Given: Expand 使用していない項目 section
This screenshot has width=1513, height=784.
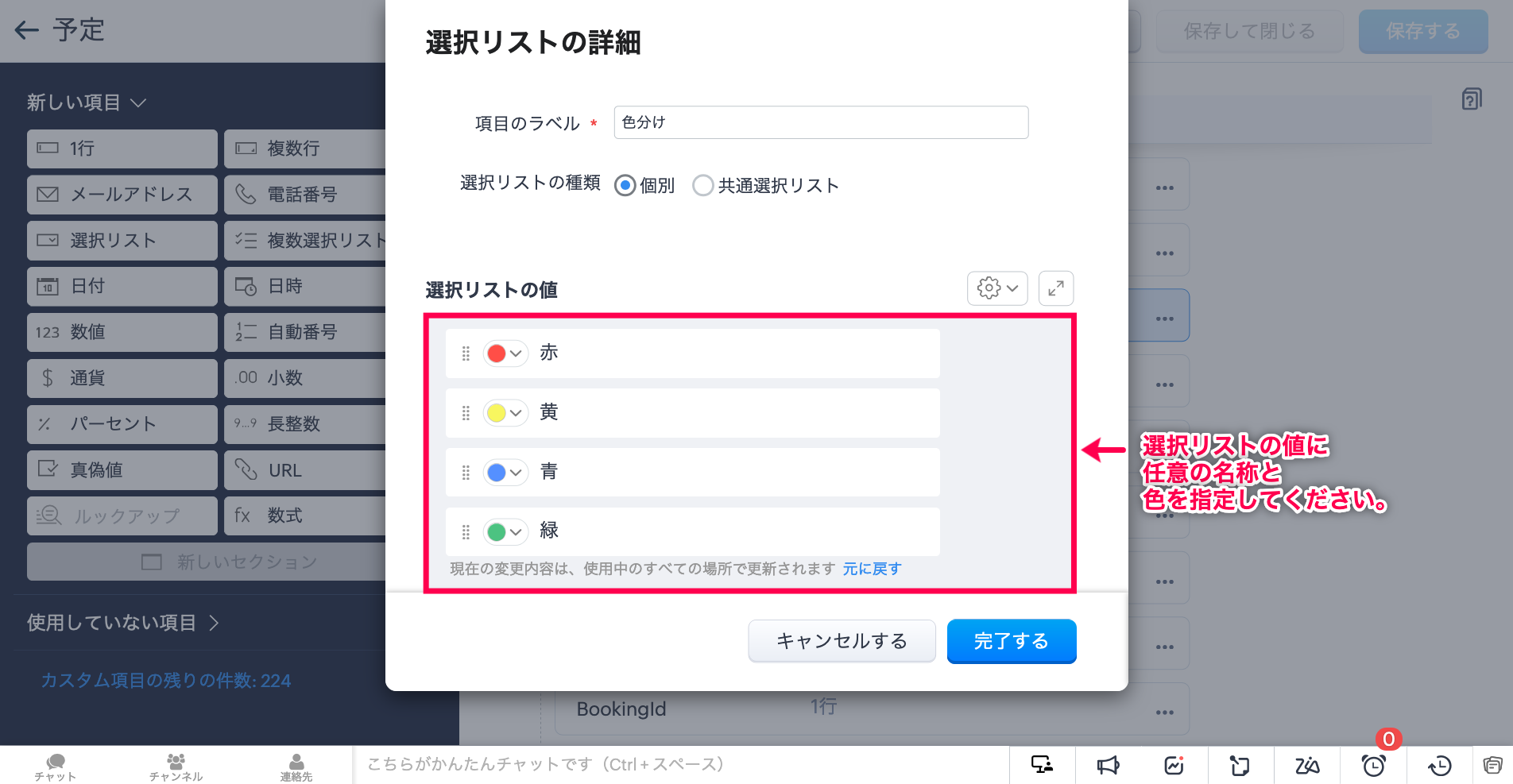Looking at the screenshot, I should click(x=123, y=623).
